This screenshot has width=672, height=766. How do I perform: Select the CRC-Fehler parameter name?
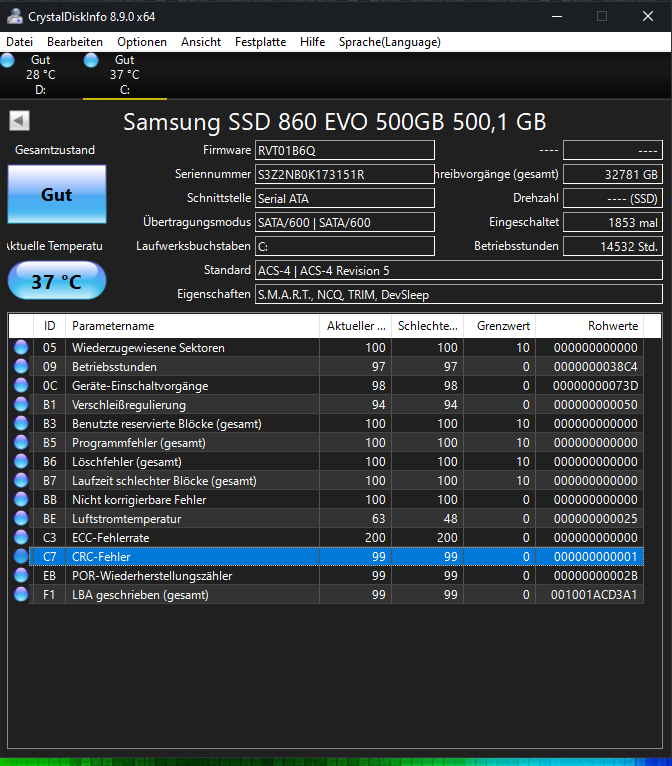(101, 557)
